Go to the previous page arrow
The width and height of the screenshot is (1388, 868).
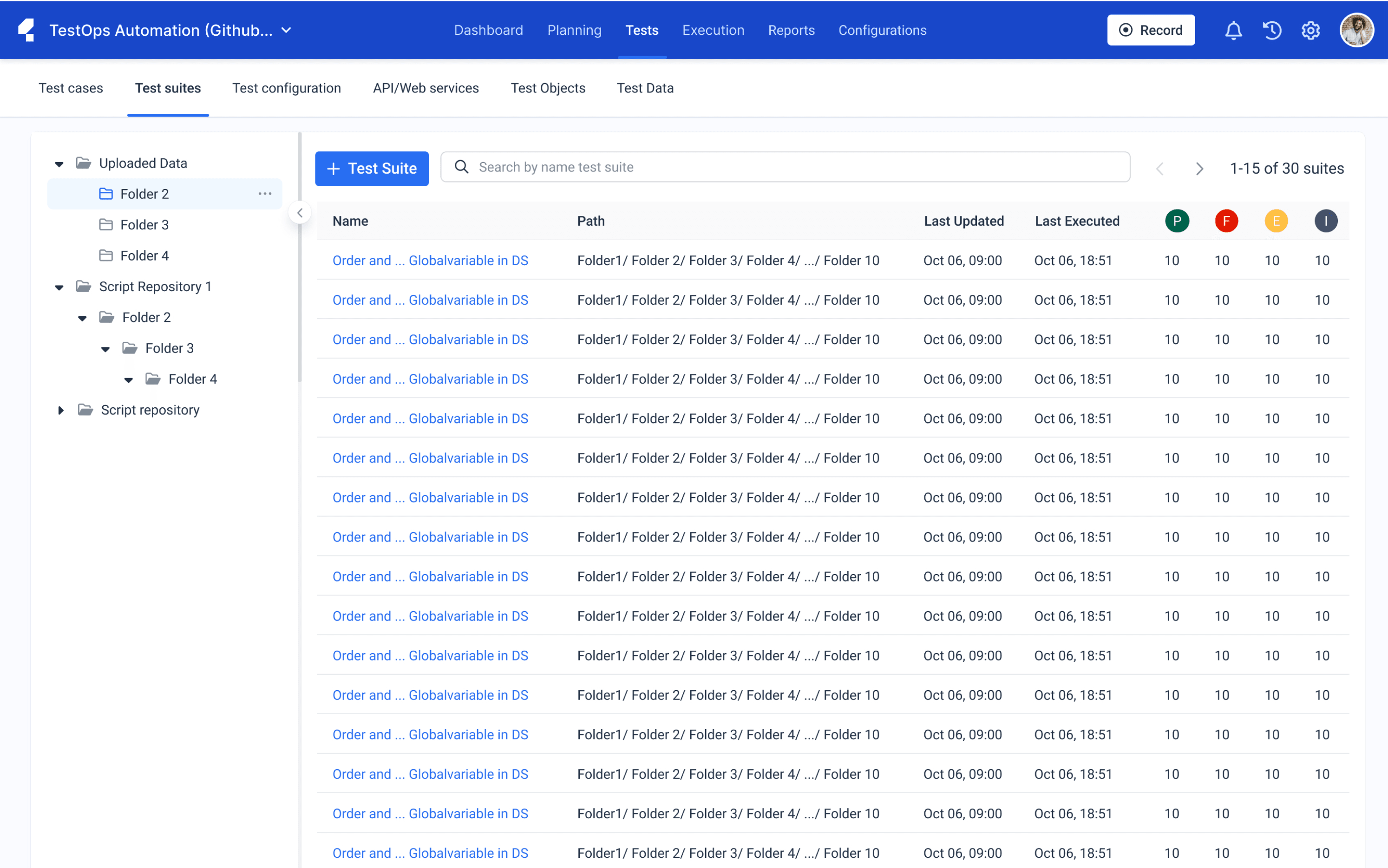coord(1160,168)
